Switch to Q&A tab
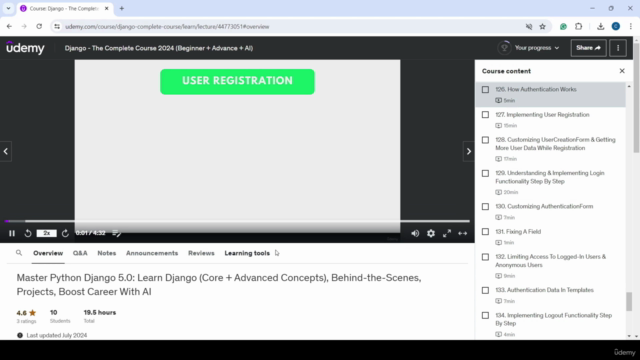Viewport: 640px width, 360px height. (x=80, y=253)
